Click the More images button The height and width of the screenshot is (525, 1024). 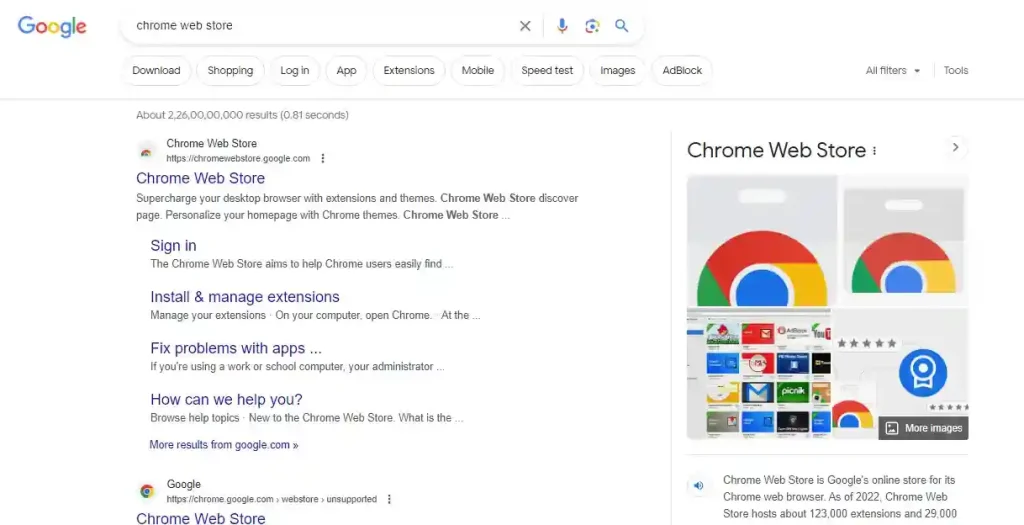pos(923,428)
